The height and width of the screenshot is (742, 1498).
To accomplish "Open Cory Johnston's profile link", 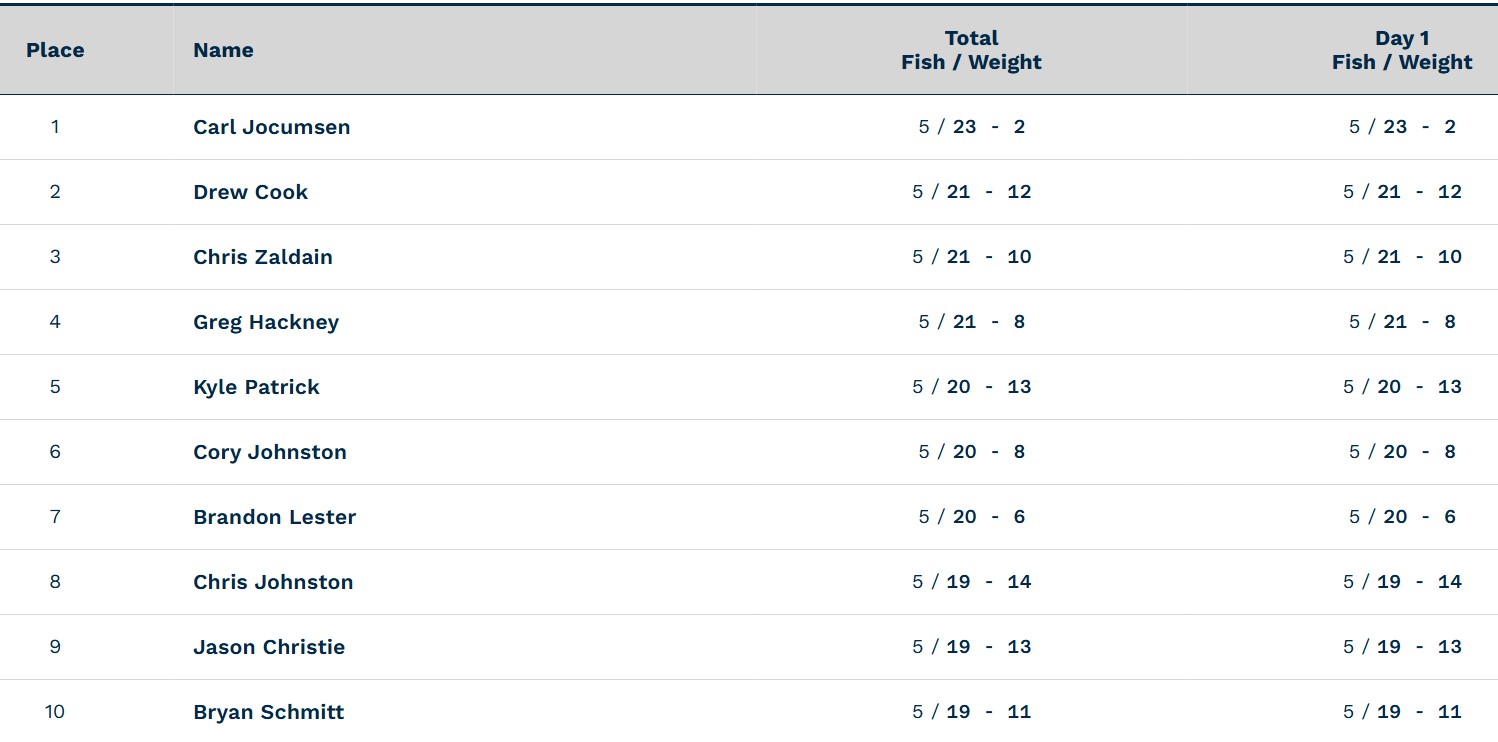I will tap(270, 452).
